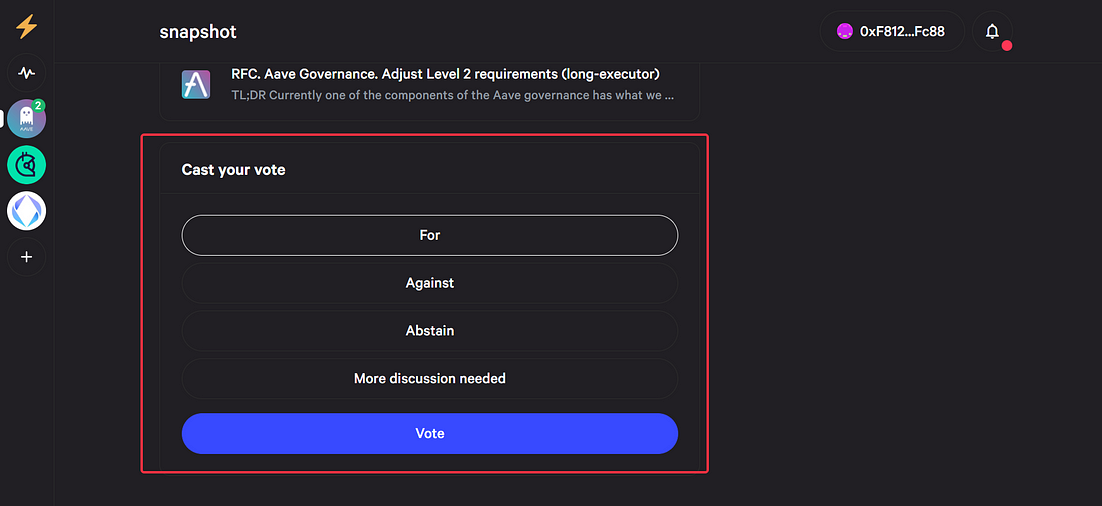Click the plus icon to add space
Screen dimensions: 1102x506
tap(27, 257)
